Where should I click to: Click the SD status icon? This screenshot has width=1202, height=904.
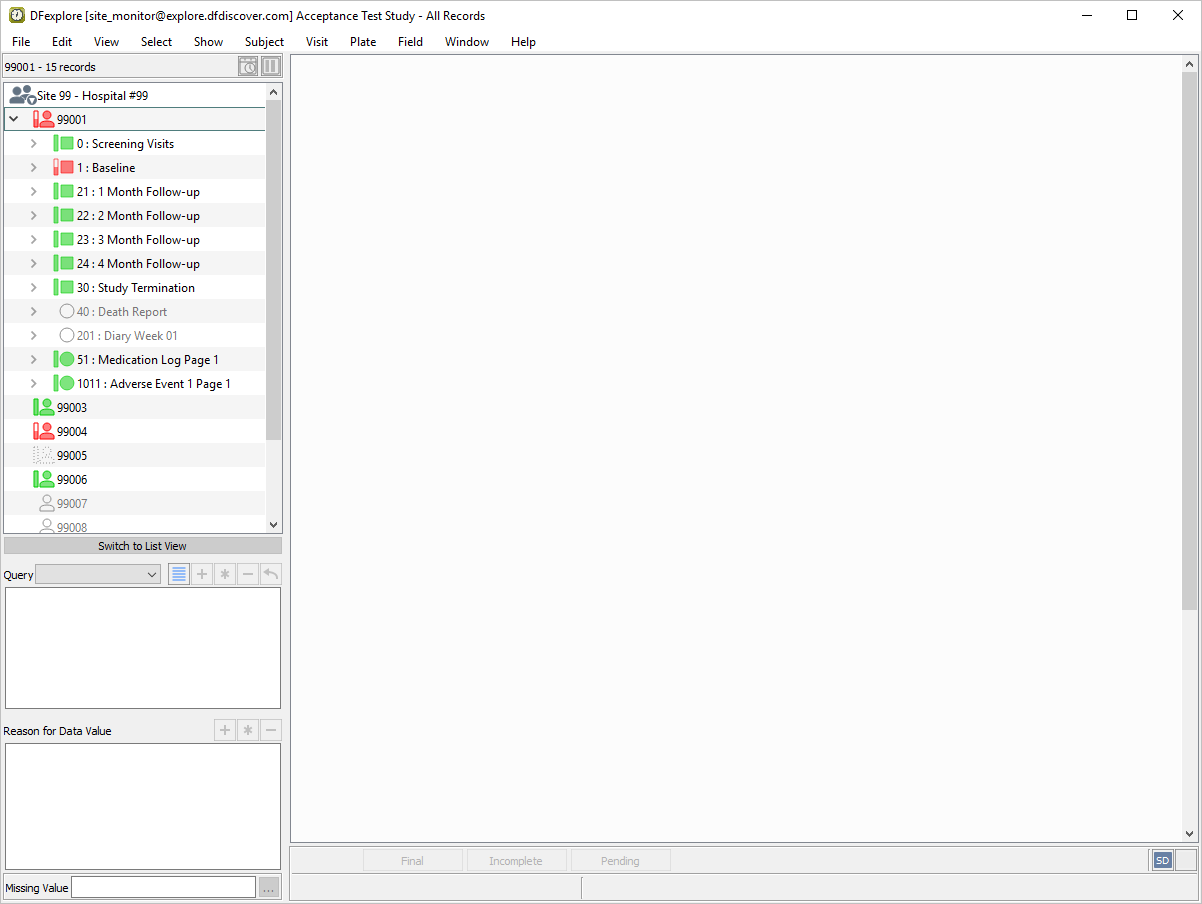tap(1162, 860)
